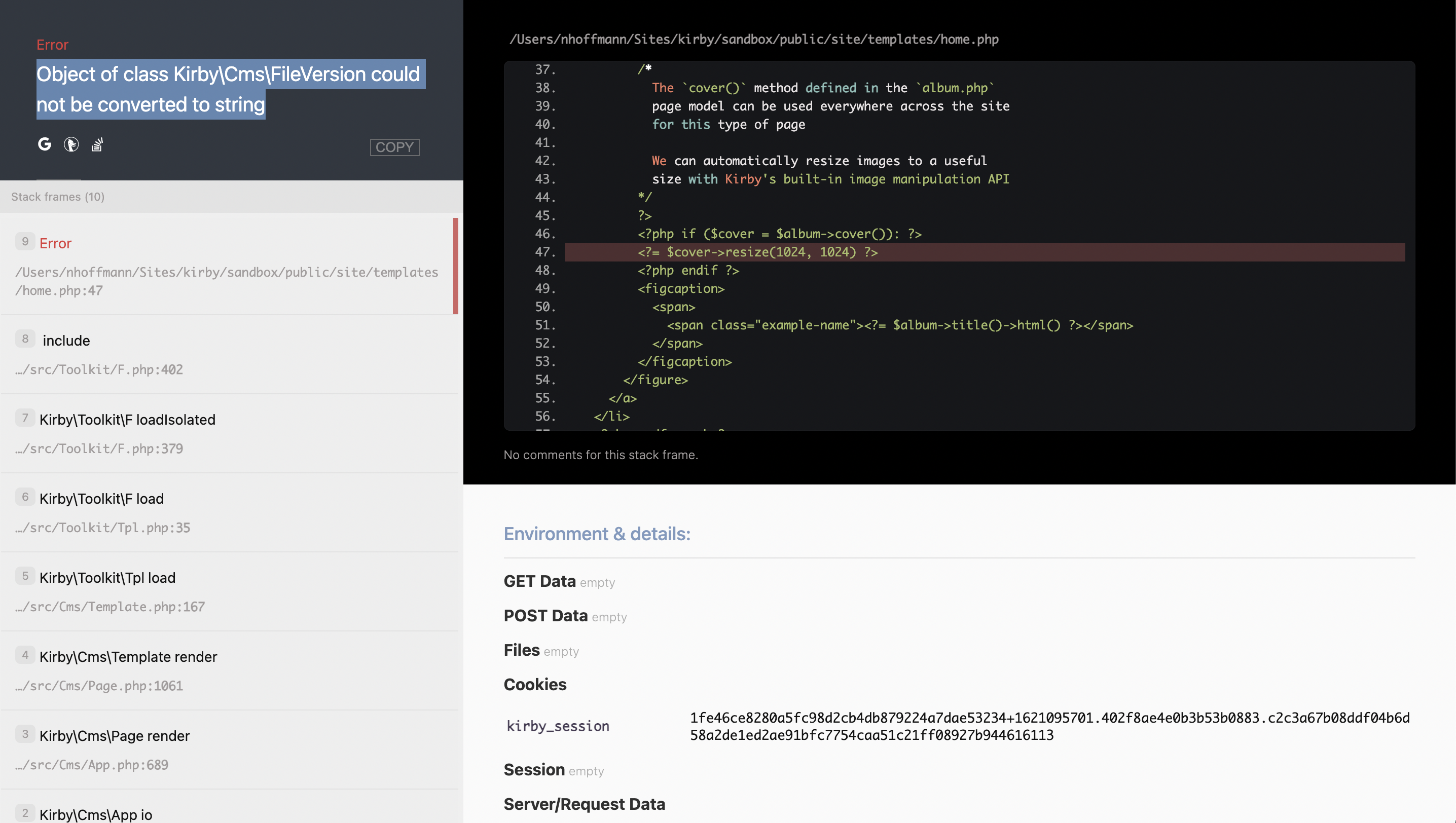Select stack frame 9 labeled Error
Screen dimensions: 1456x823
[x=226, y=266]
